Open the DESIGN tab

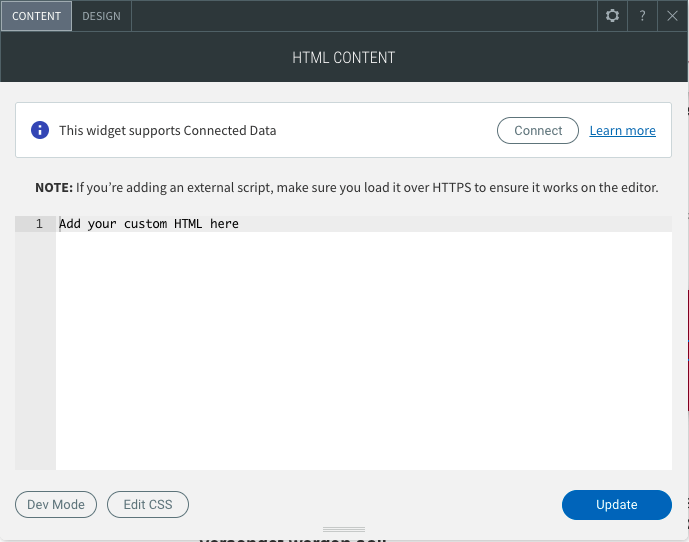[101, 16]
